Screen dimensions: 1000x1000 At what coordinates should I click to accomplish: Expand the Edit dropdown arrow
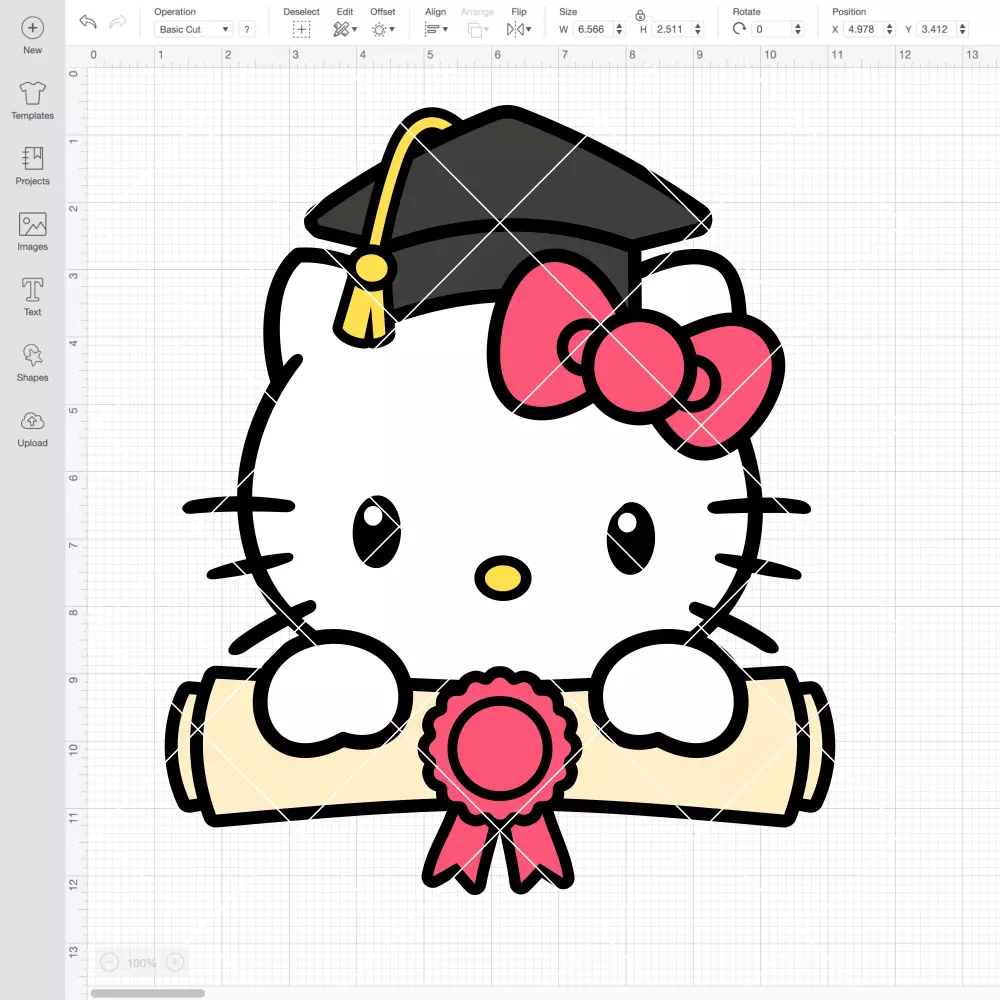(x=355, y=29)
